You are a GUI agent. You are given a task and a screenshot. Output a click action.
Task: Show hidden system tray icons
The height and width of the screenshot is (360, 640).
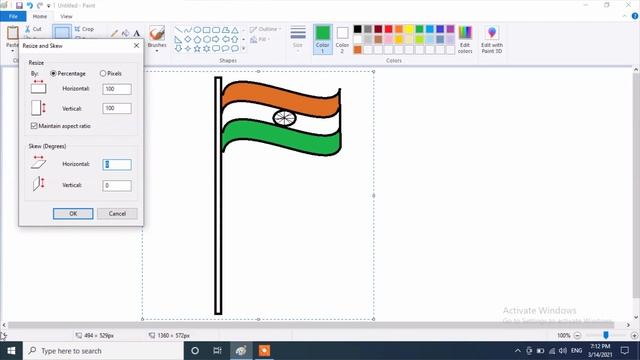[x=518, y=351]
